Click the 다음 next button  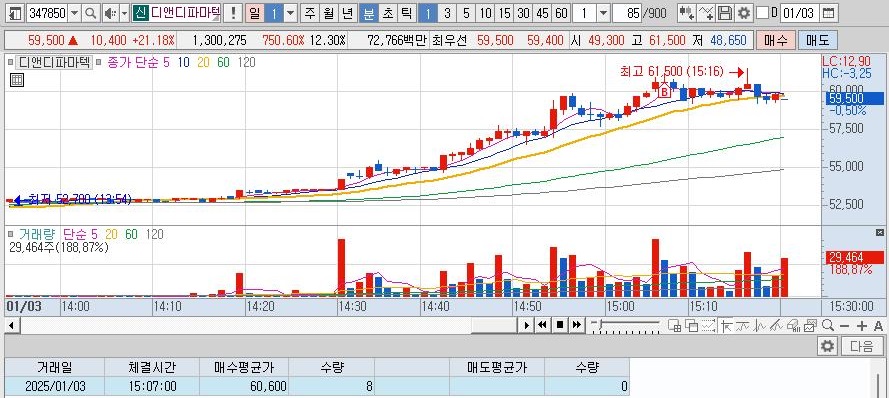(x=862, y=346)
